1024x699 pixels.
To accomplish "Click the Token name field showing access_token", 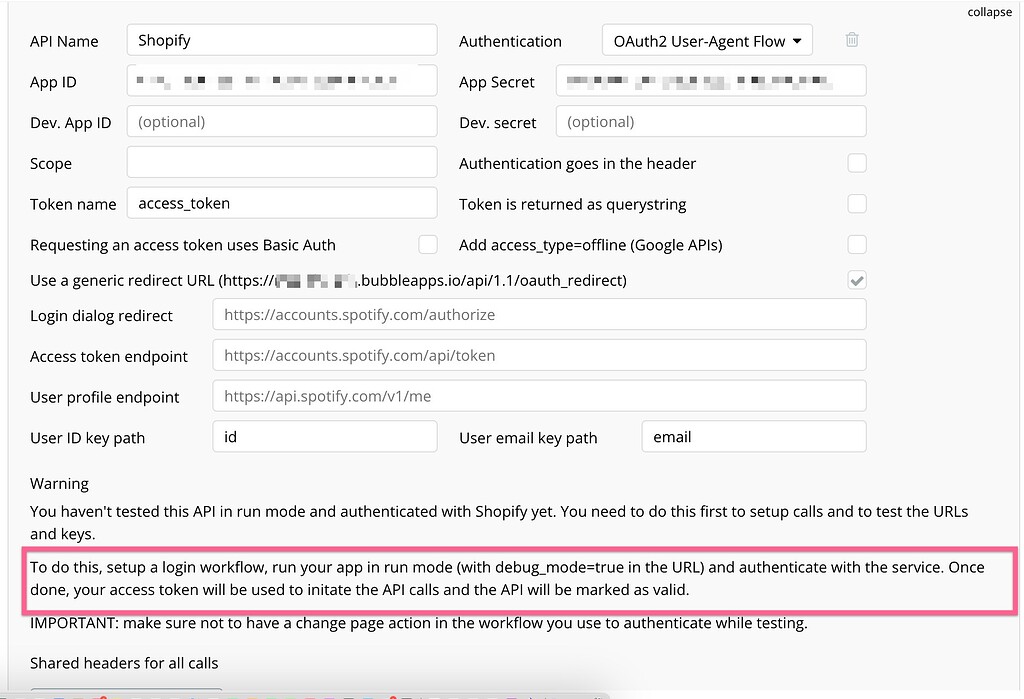I will (x=281, y=203).
